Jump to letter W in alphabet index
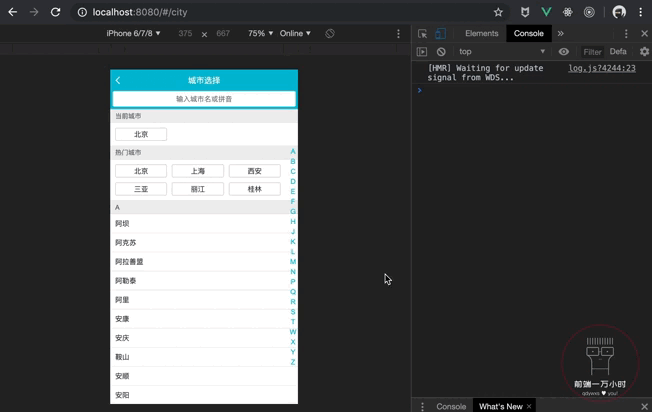The height and width of the screenshot is (412, 652). (x=293, y=332)
